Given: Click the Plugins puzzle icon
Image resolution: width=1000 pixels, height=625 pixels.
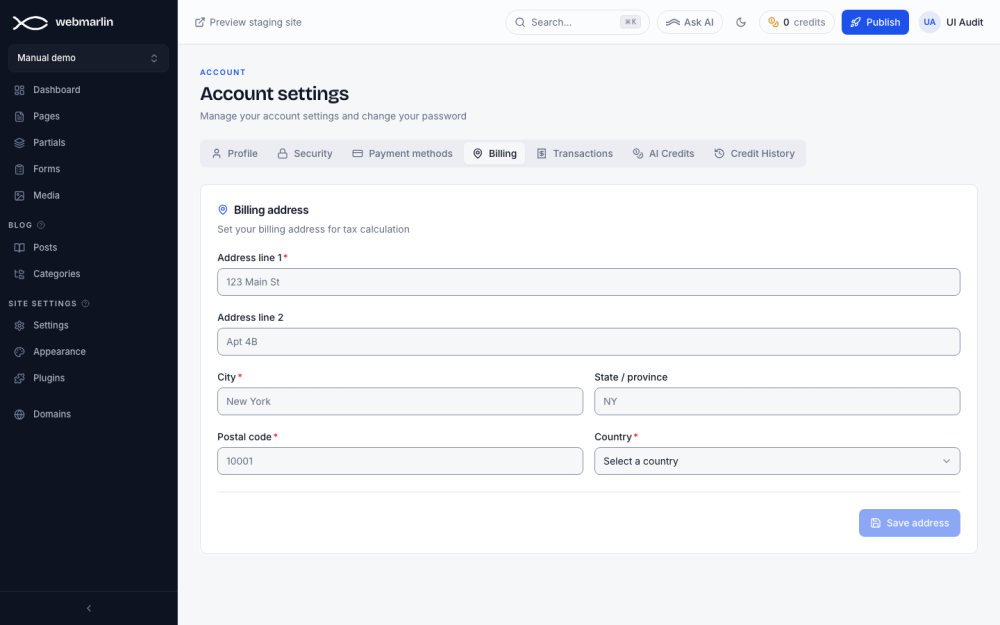Looking at the screenshot, I should coord(20,378).
